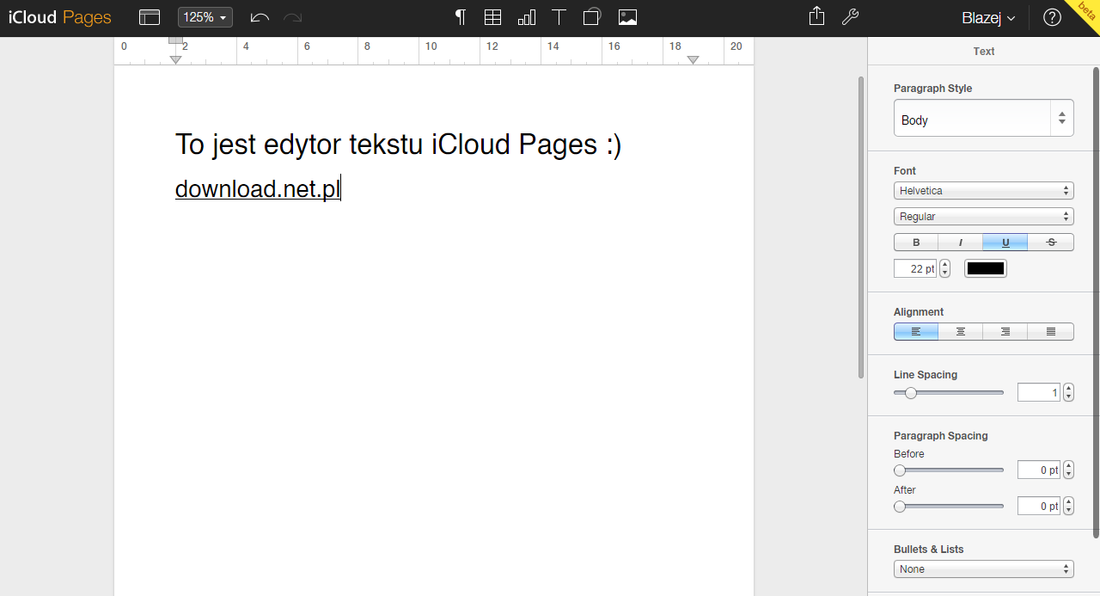This screenshot has width=1100, height=596.
Task: Open the black text color swatch
Action: (986, 269)
